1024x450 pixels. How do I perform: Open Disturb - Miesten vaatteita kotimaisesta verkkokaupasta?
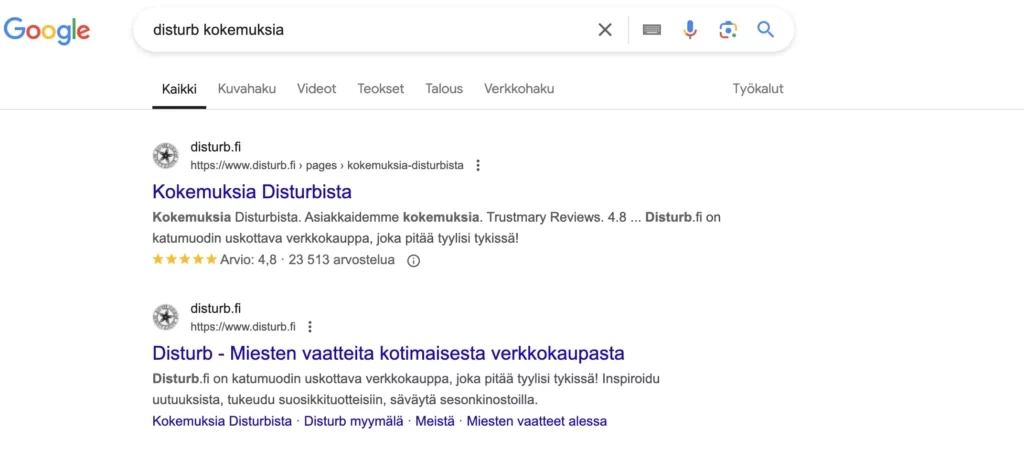pyautogui.click(x=389, y=353)
